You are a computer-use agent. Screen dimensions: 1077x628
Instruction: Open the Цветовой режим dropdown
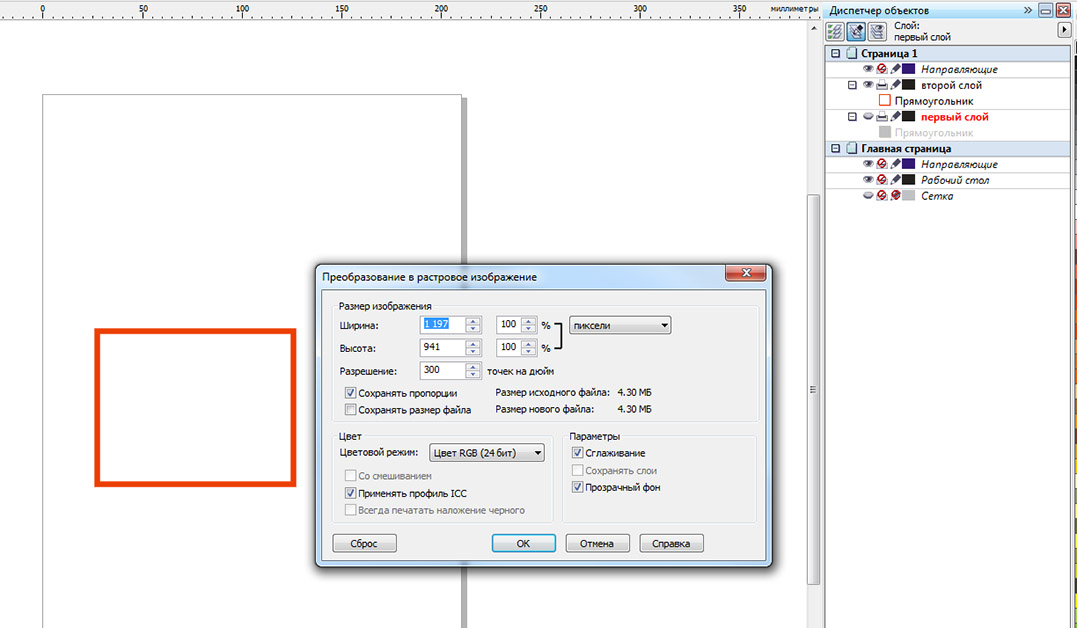487,453
